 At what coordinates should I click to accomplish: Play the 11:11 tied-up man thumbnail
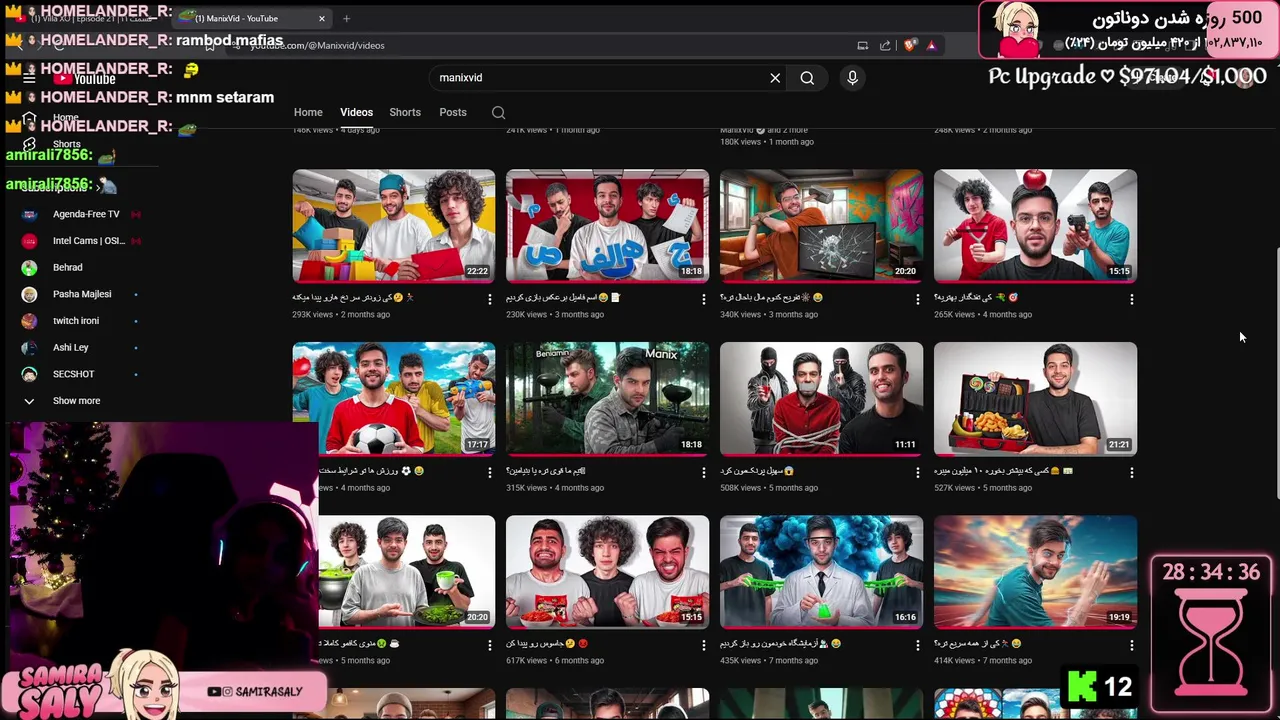pos(821,399)
